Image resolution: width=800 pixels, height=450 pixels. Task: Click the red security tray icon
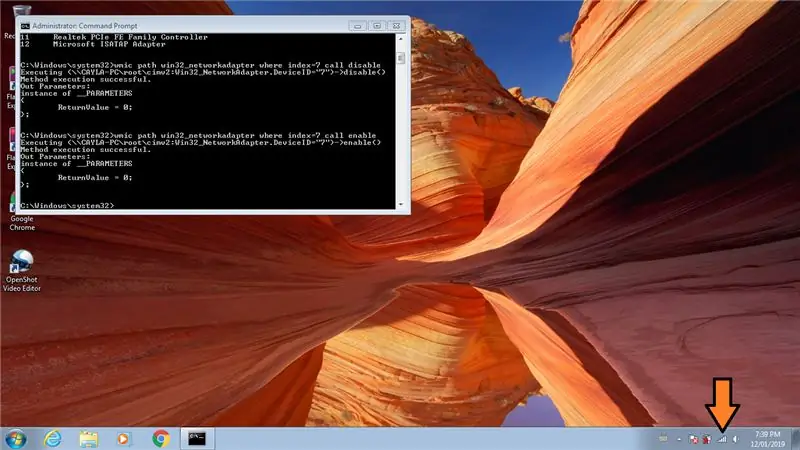click(x=707, y=439)
